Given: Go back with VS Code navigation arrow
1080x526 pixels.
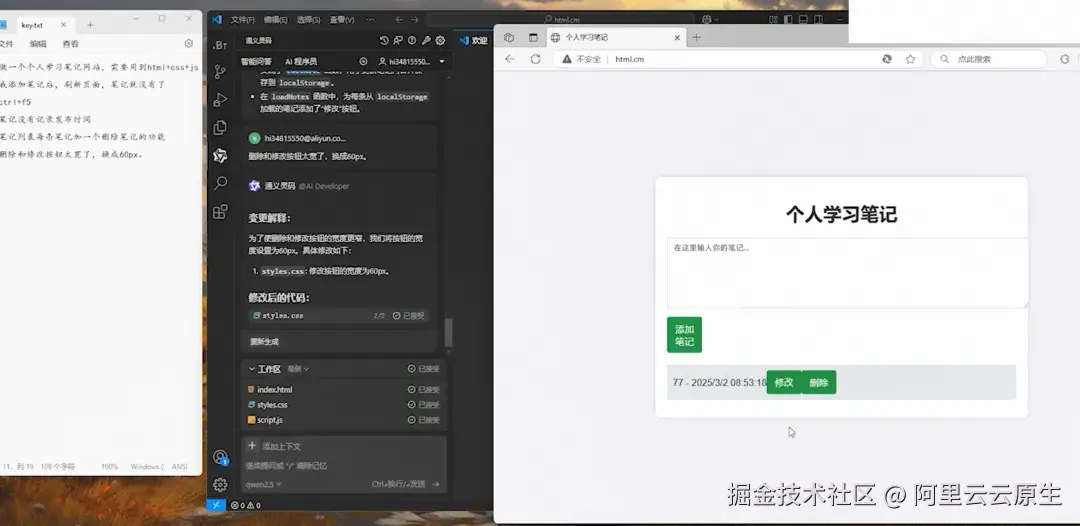Looking at the screenshot, I should [399, 19].
